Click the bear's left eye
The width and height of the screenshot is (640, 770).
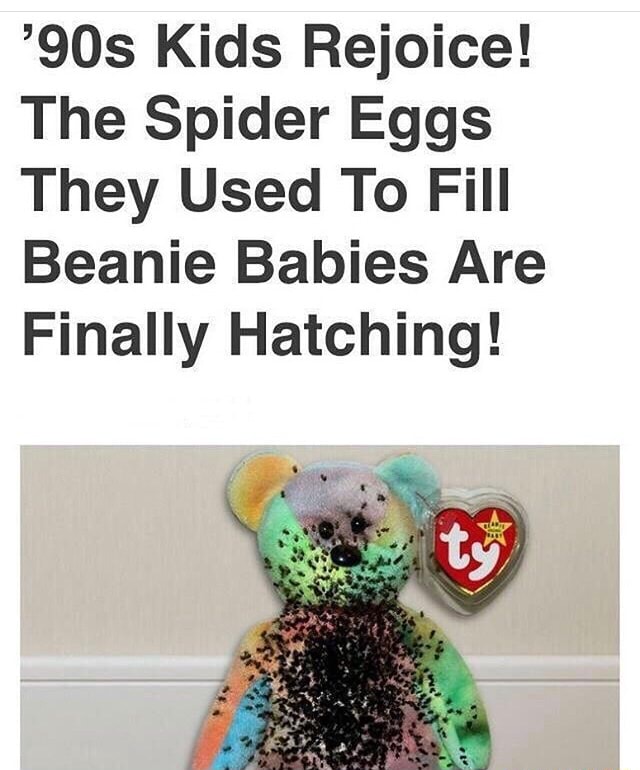(325, 529)
